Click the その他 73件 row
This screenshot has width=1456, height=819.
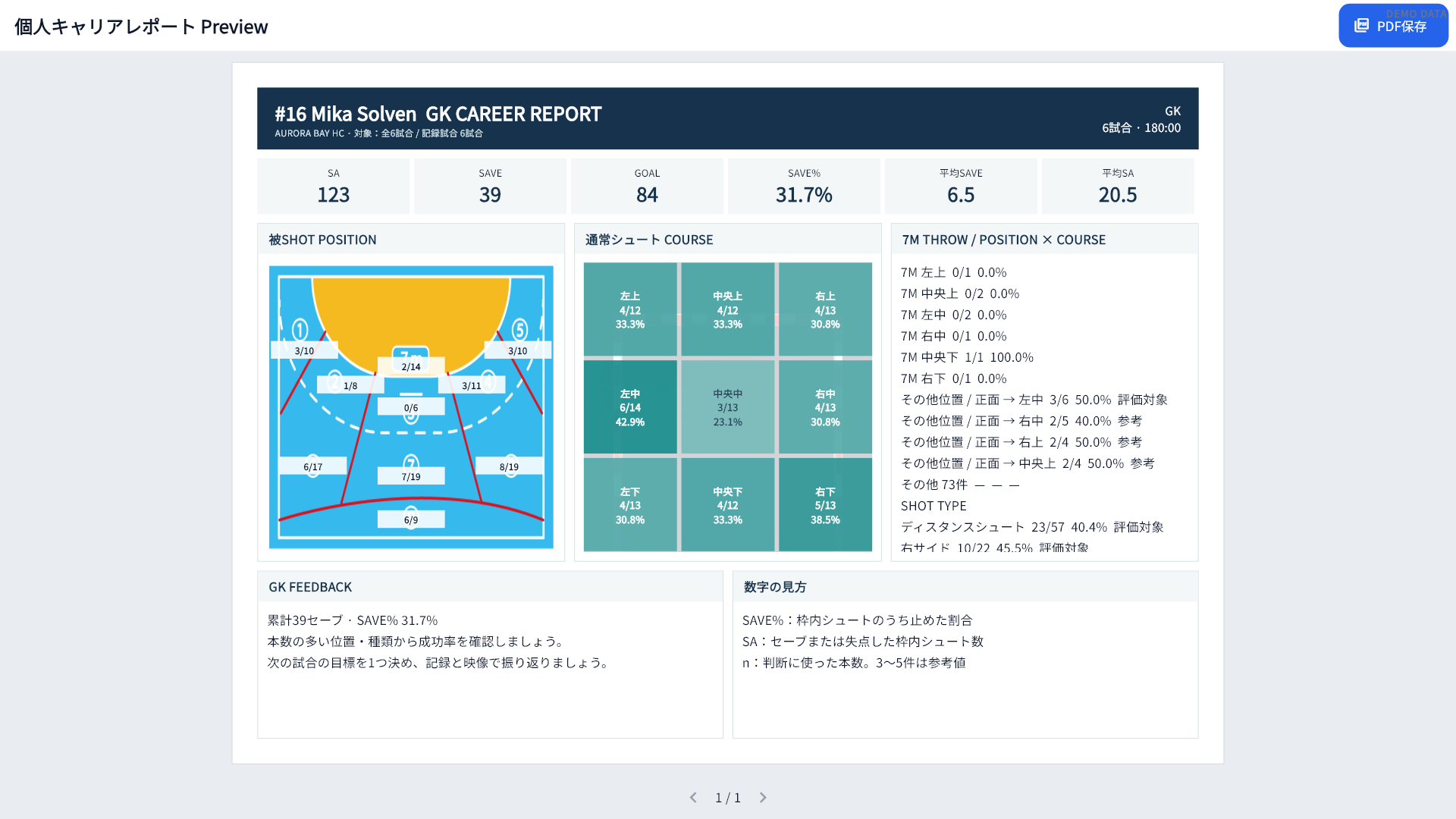[960, 485]
